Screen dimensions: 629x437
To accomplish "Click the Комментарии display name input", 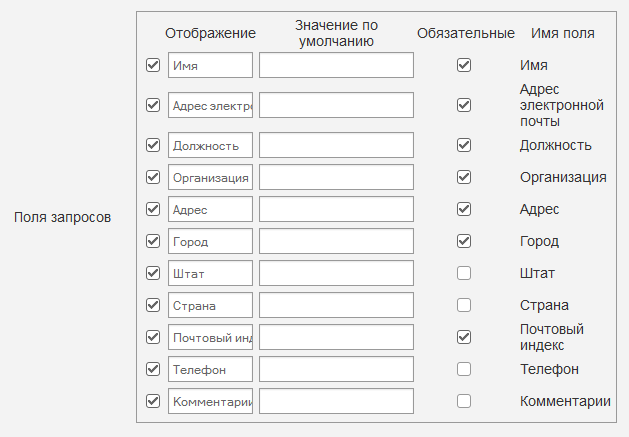I will (210, 401).
